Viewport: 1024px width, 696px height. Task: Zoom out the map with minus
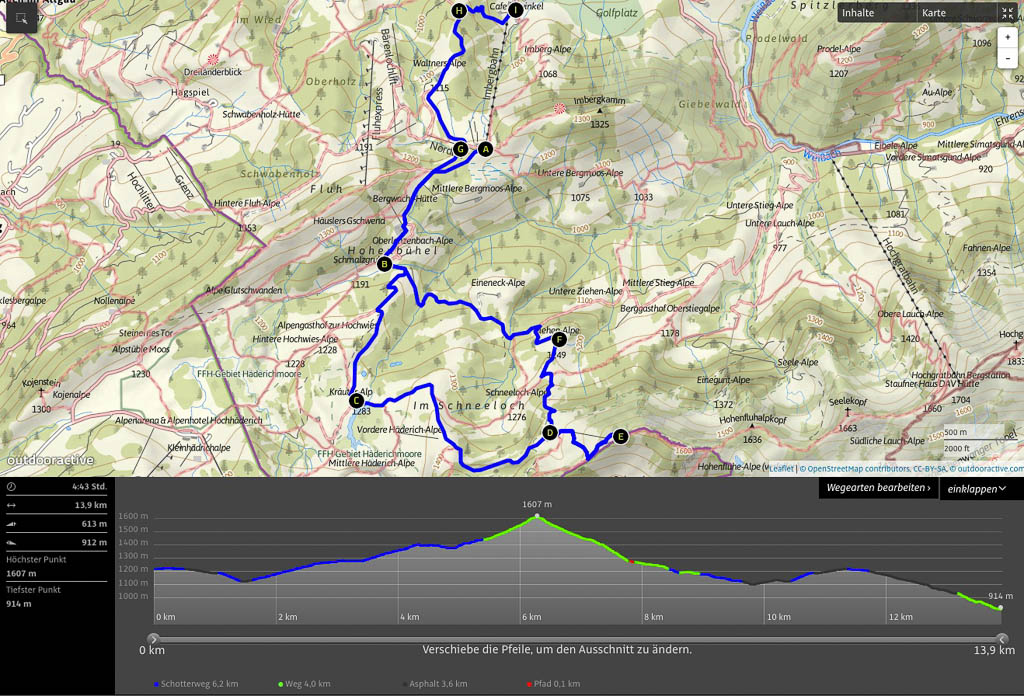1007,59
